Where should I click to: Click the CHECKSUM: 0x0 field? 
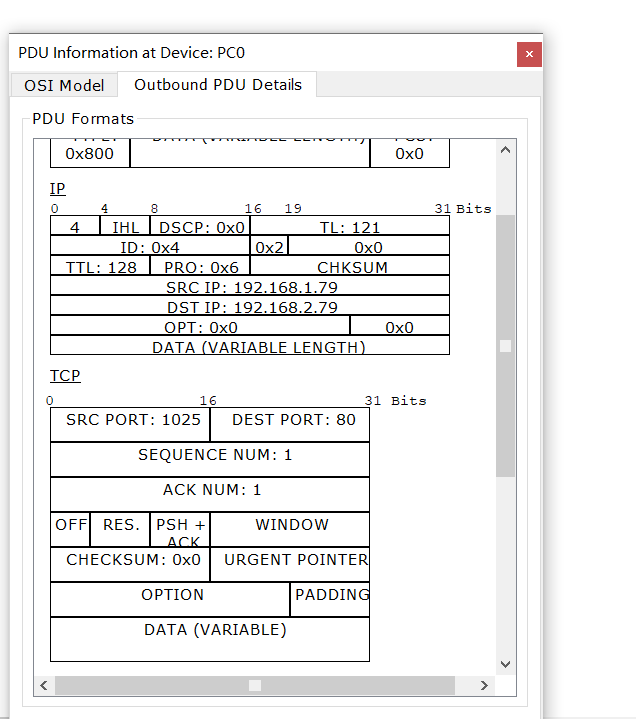[130, 564]
